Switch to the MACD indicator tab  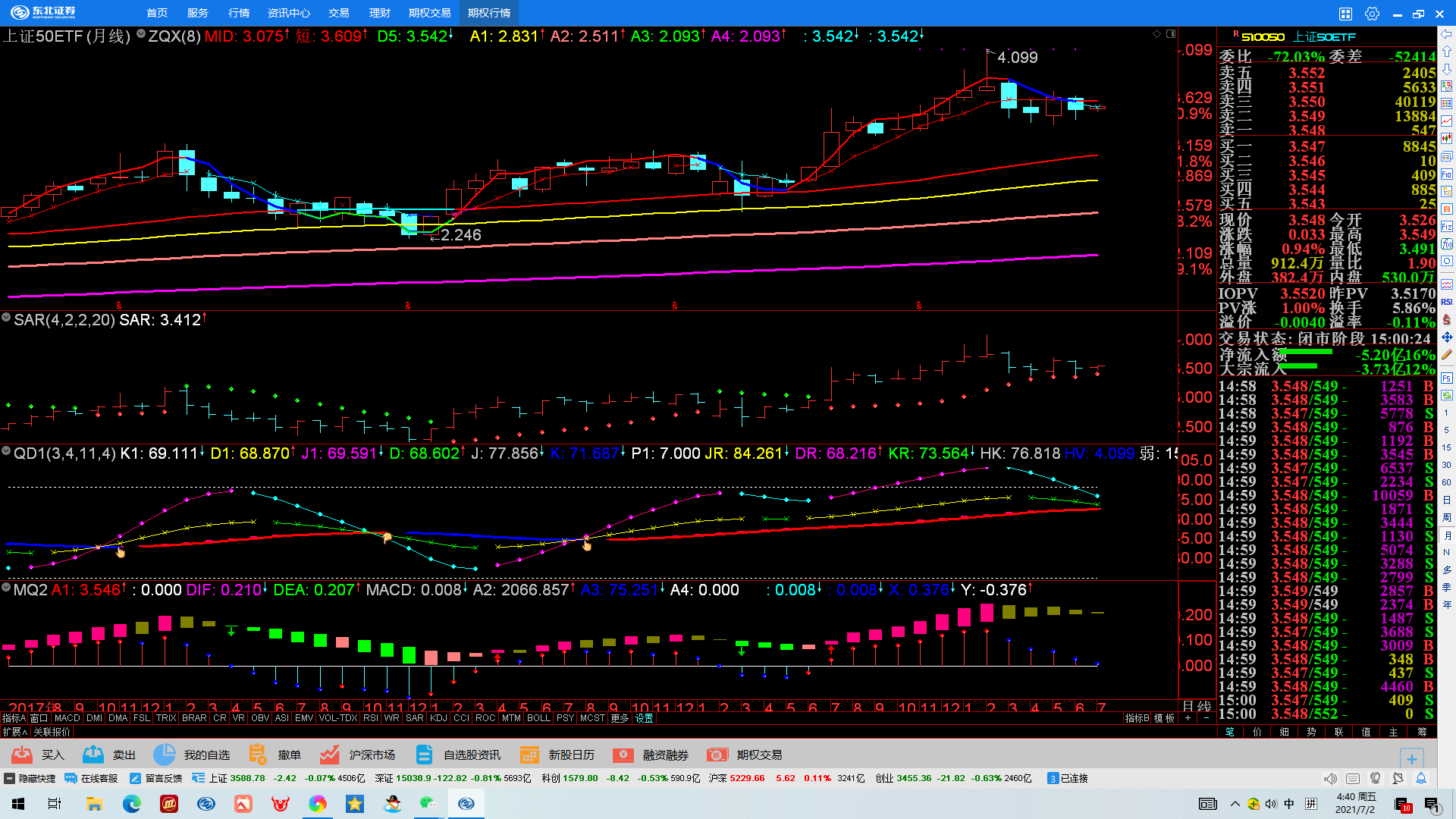[67, 718]
